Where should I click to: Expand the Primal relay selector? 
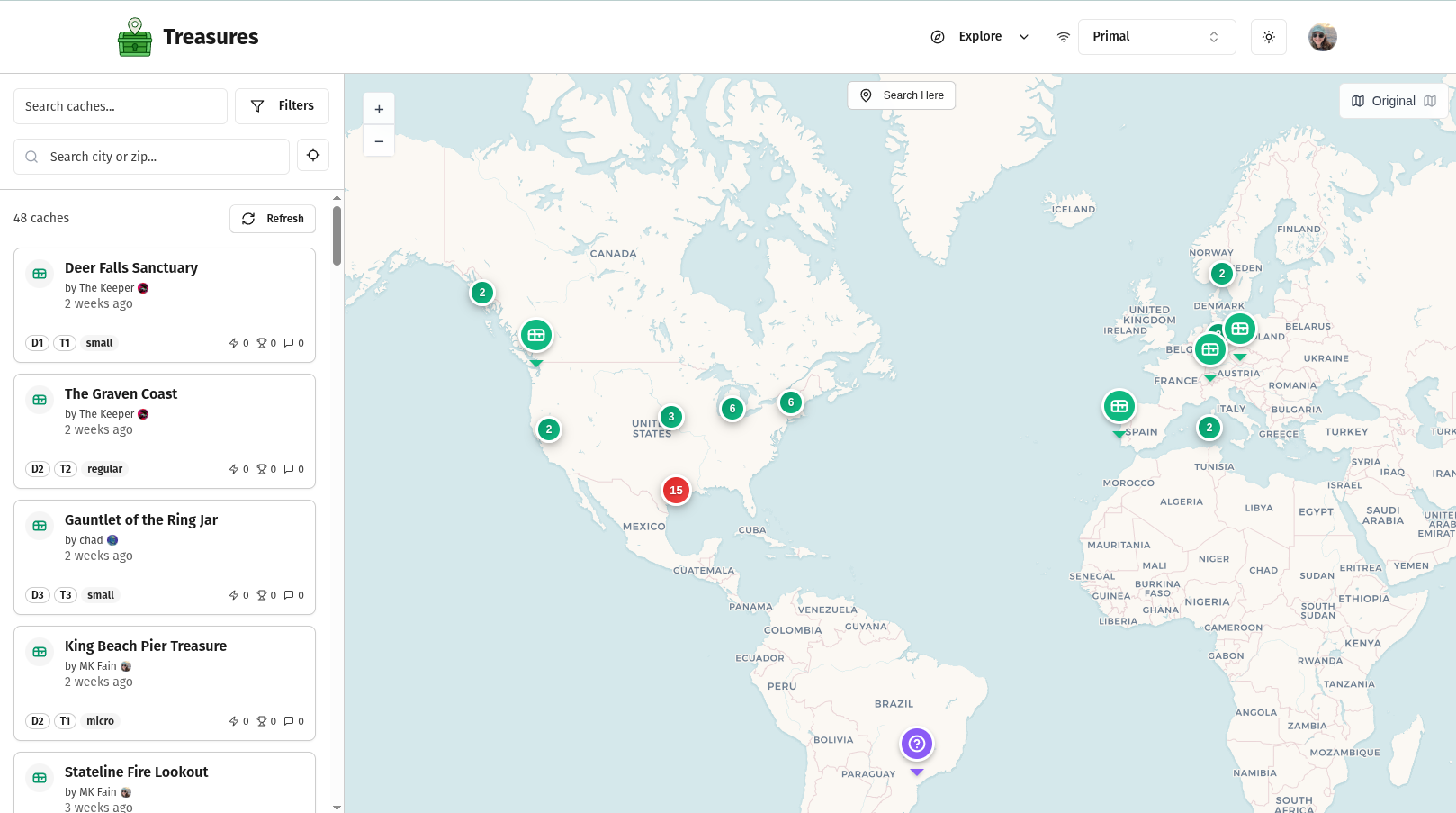tap(1155, 37)
